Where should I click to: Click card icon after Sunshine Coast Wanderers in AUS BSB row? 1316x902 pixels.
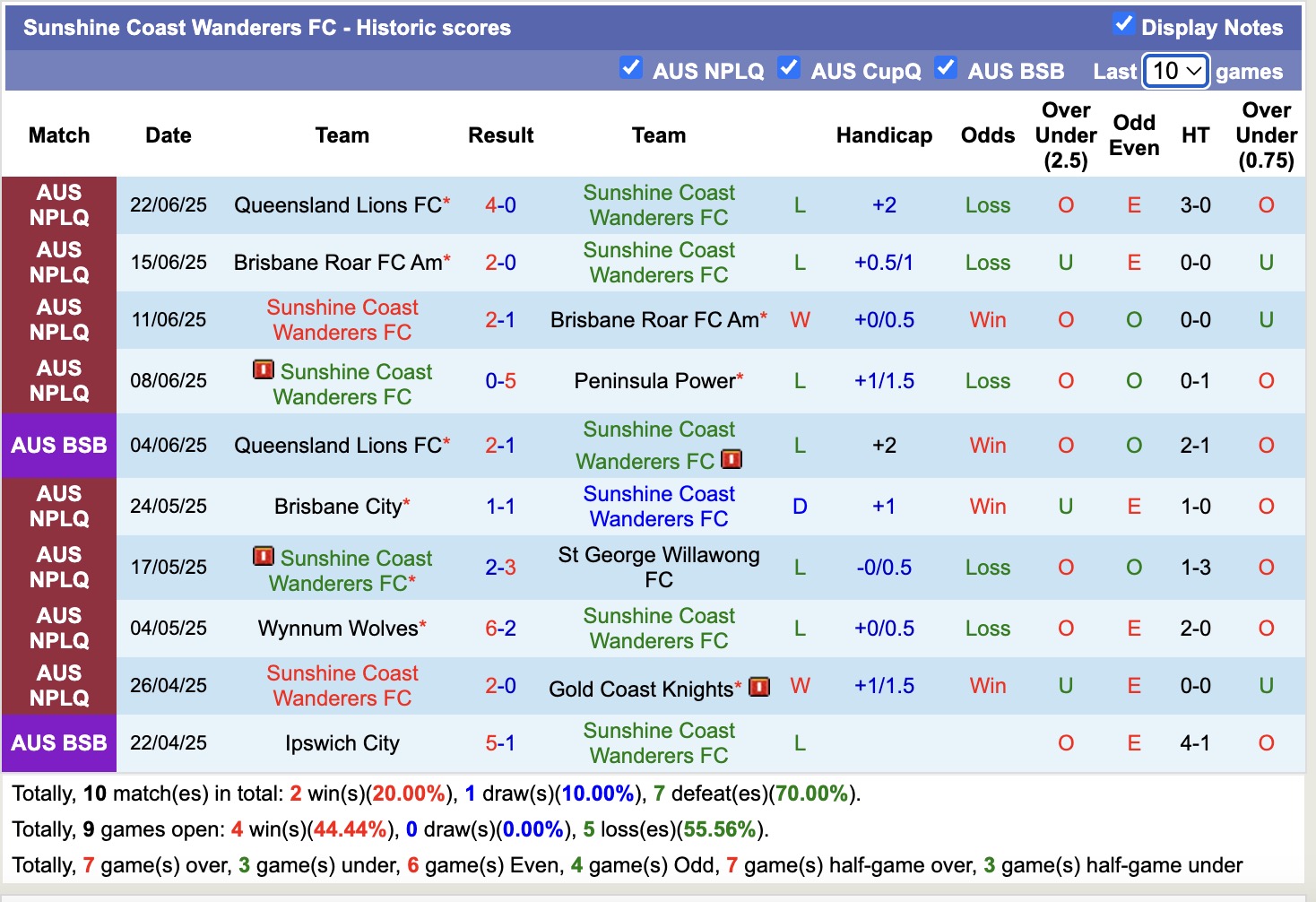click(732, 459)
